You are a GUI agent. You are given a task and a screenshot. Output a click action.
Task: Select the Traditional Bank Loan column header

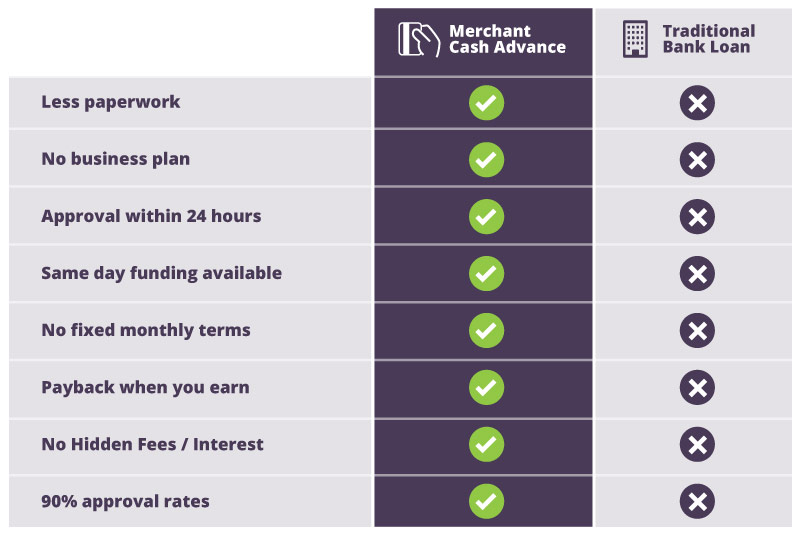tap(693, 42)
